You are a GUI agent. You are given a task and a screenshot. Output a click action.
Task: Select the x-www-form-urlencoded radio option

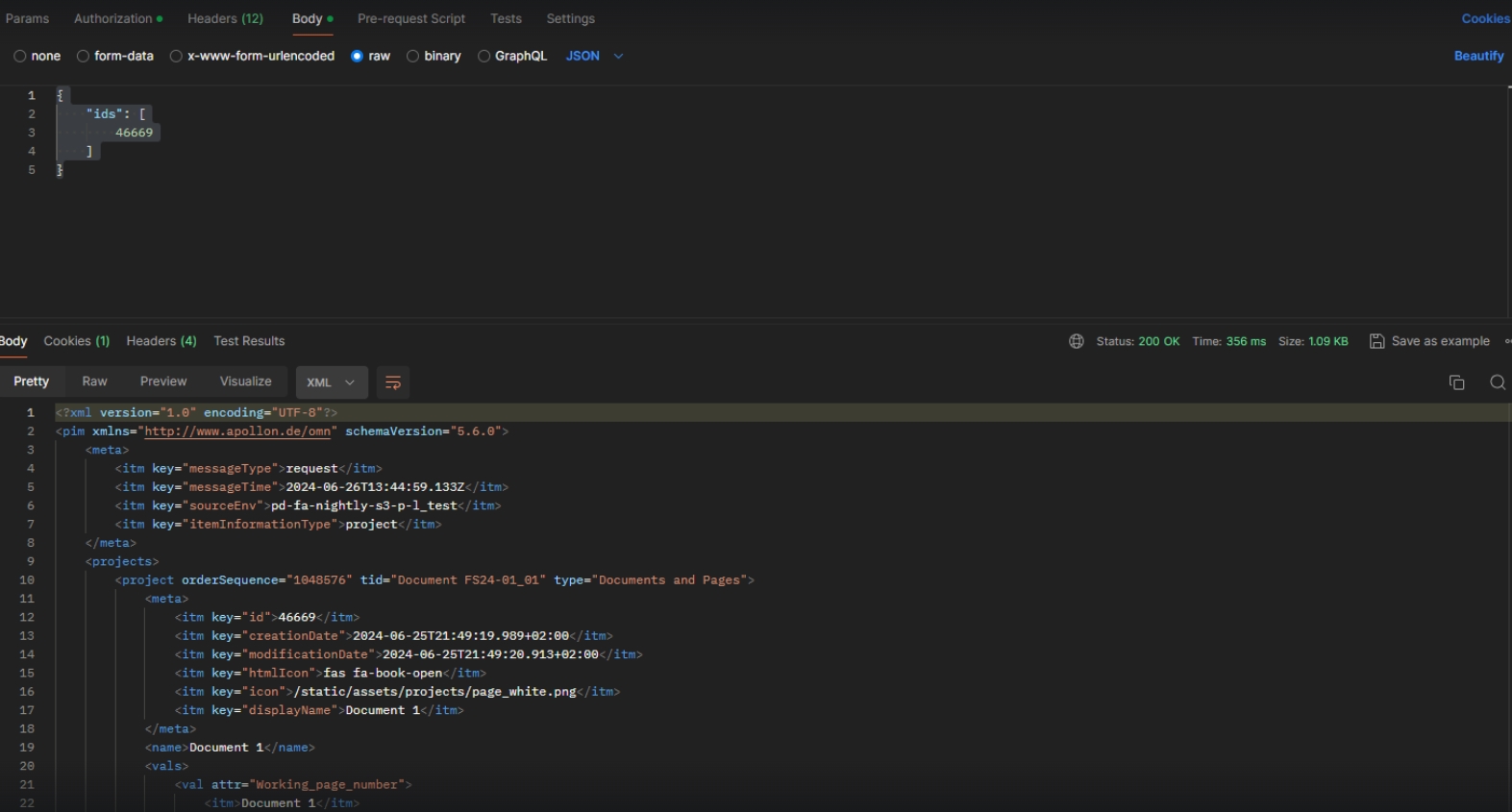coord(177,56)
